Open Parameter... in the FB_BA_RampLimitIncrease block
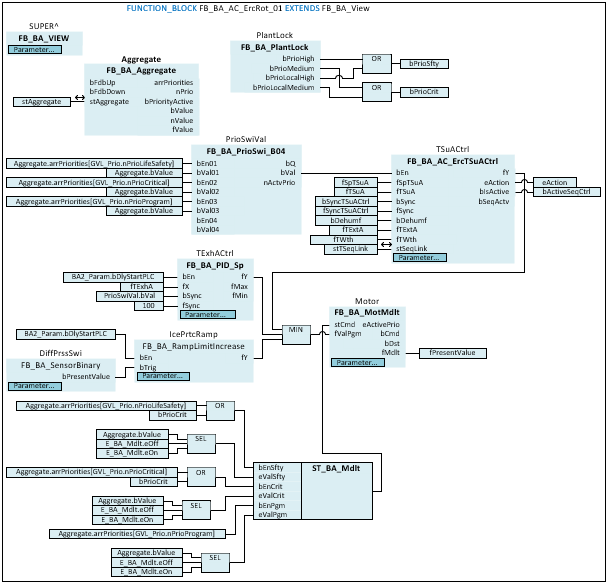The image size is (609, 584). tap(163, 376)
